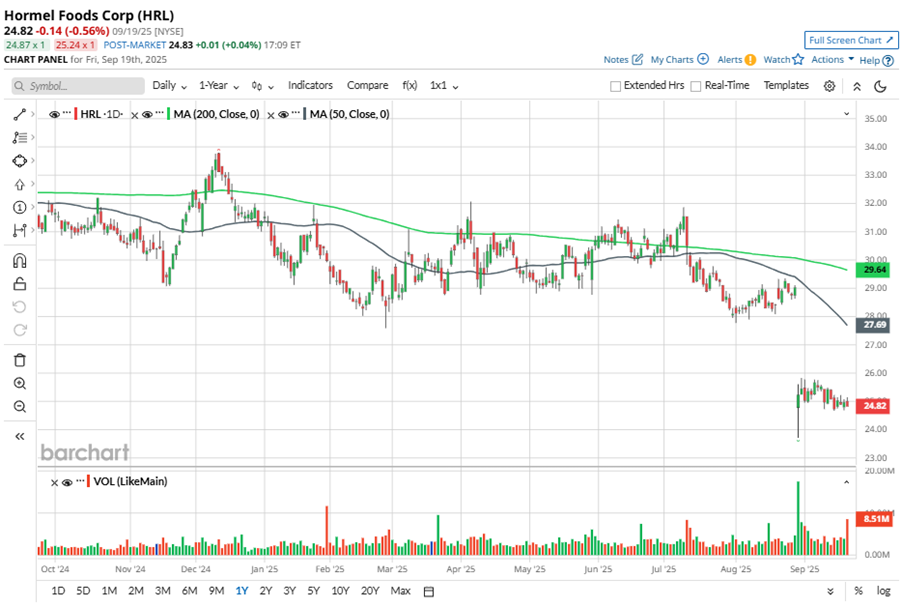Click the MA 50 dark gray color marker

(304, 114)
